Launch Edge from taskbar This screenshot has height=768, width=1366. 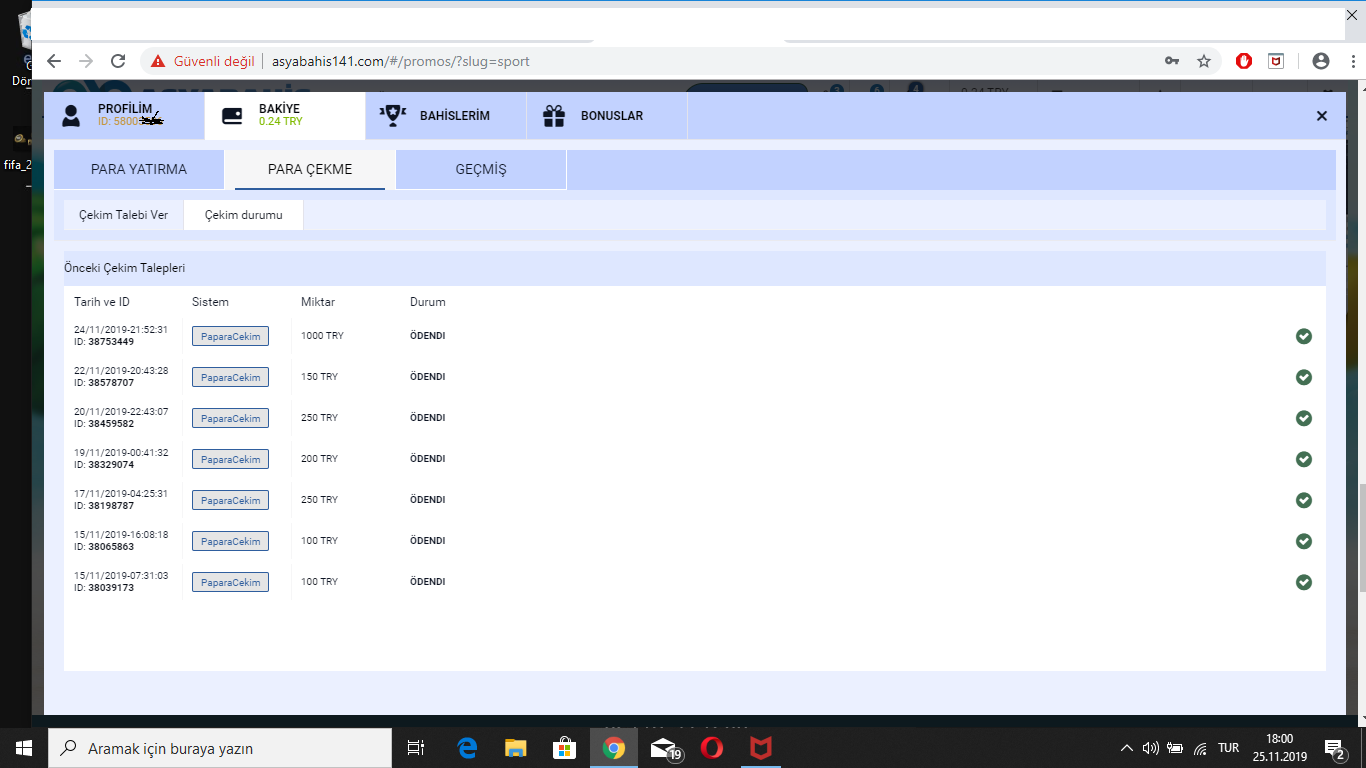tap(467, 748)
